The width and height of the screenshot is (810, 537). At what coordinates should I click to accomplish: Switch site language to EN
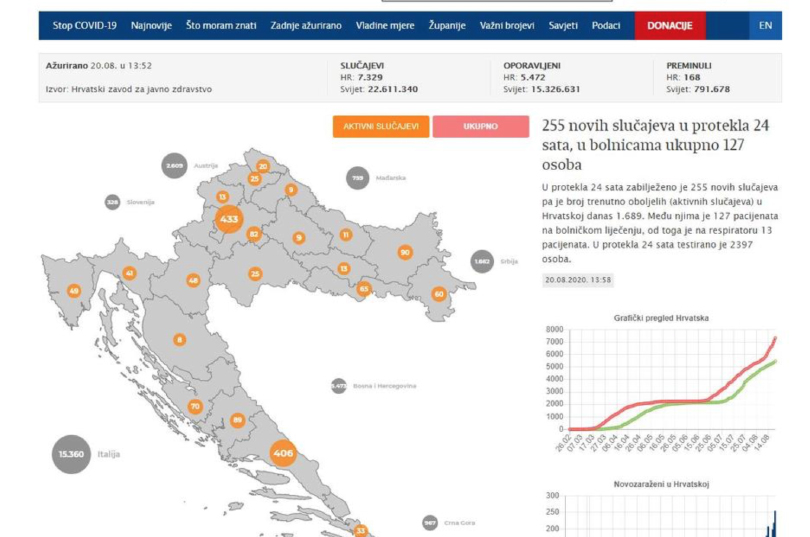pyautogui.click(x=765, y=25)
